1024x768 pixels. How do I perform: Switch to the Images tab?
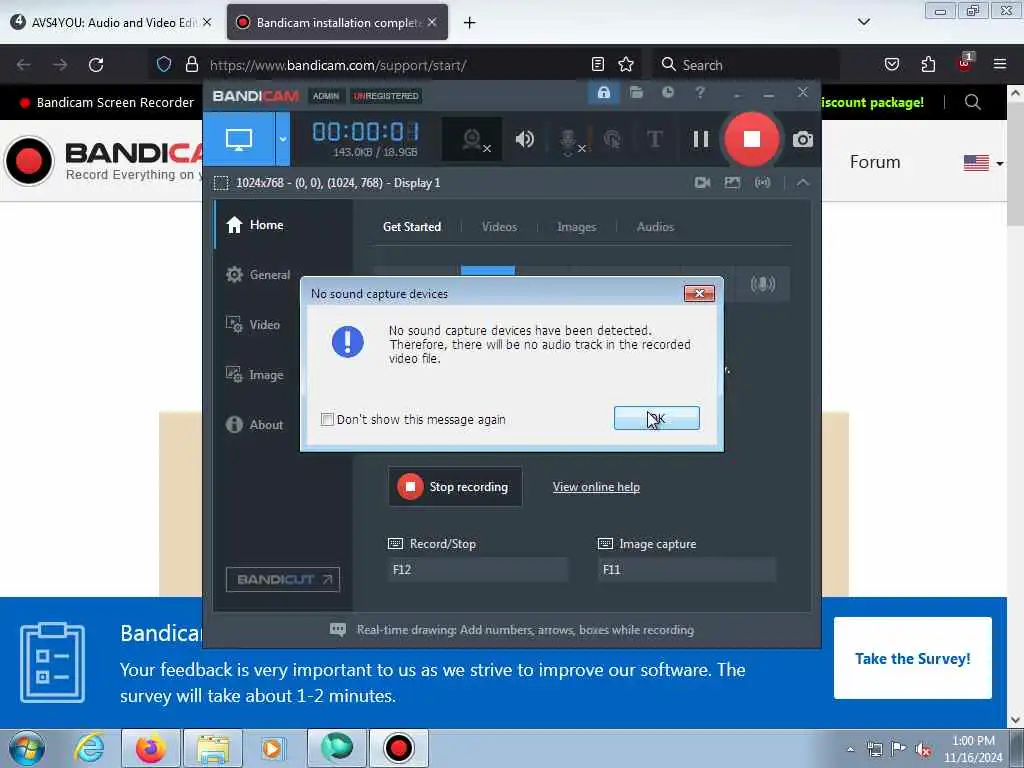coord(577,227)
